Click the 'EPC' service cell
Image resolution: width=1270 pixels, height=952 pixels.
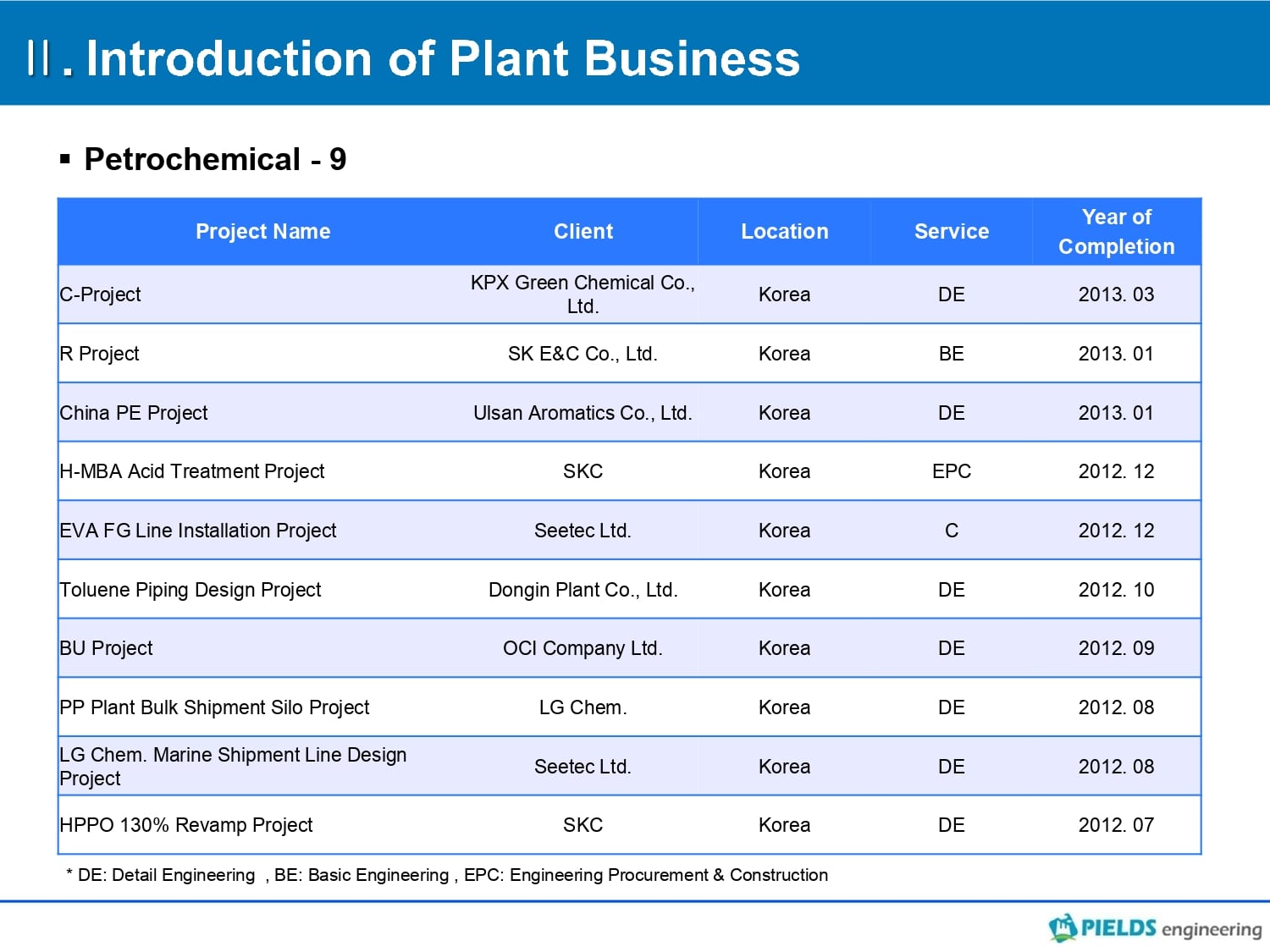point(952,471)
